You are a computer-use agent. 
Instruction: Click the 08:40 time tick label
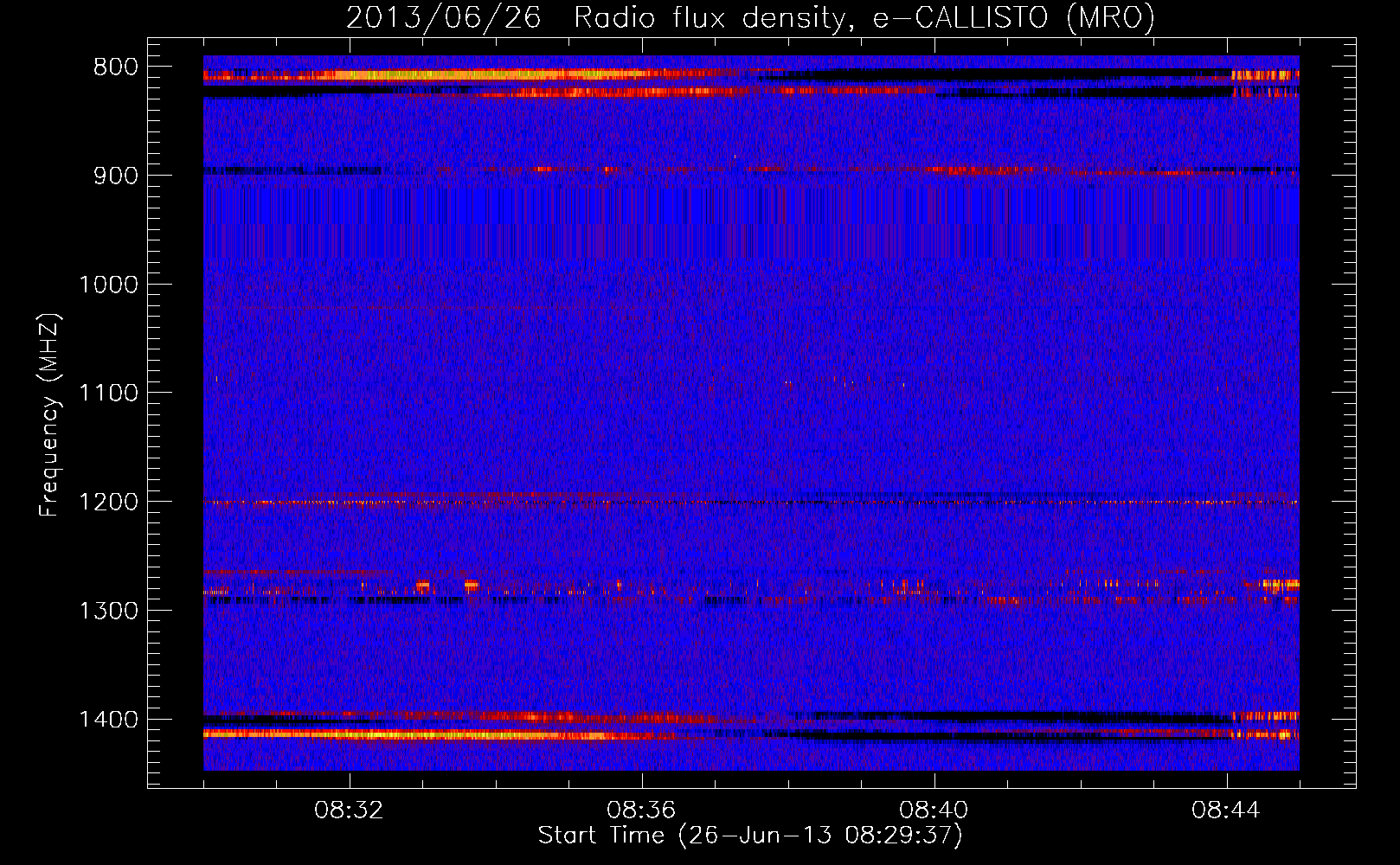pyautogui.click(x=934, y=811)
